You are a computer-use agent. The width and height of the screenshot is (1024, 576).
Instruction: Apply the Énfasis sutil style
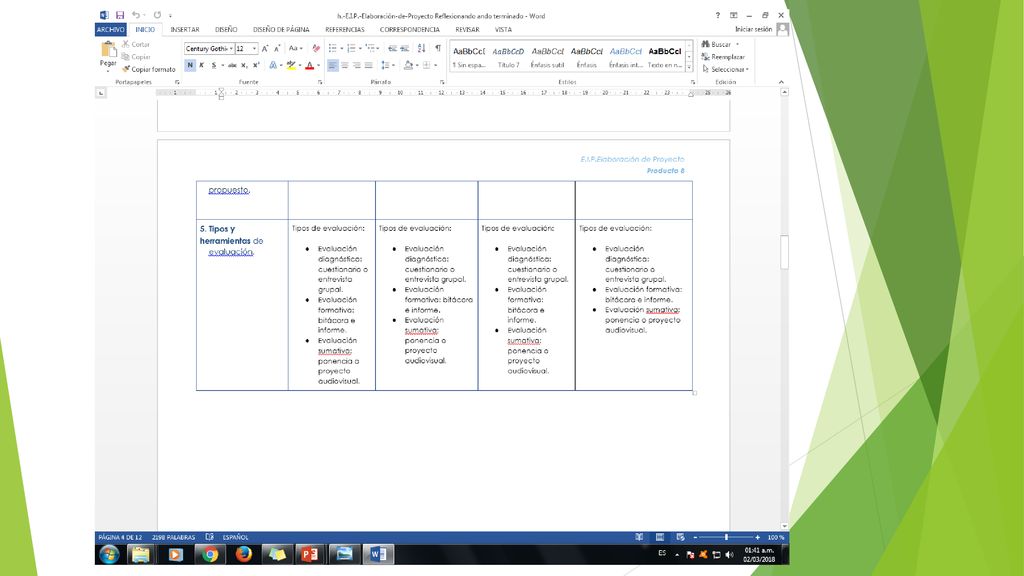[547, 57]
